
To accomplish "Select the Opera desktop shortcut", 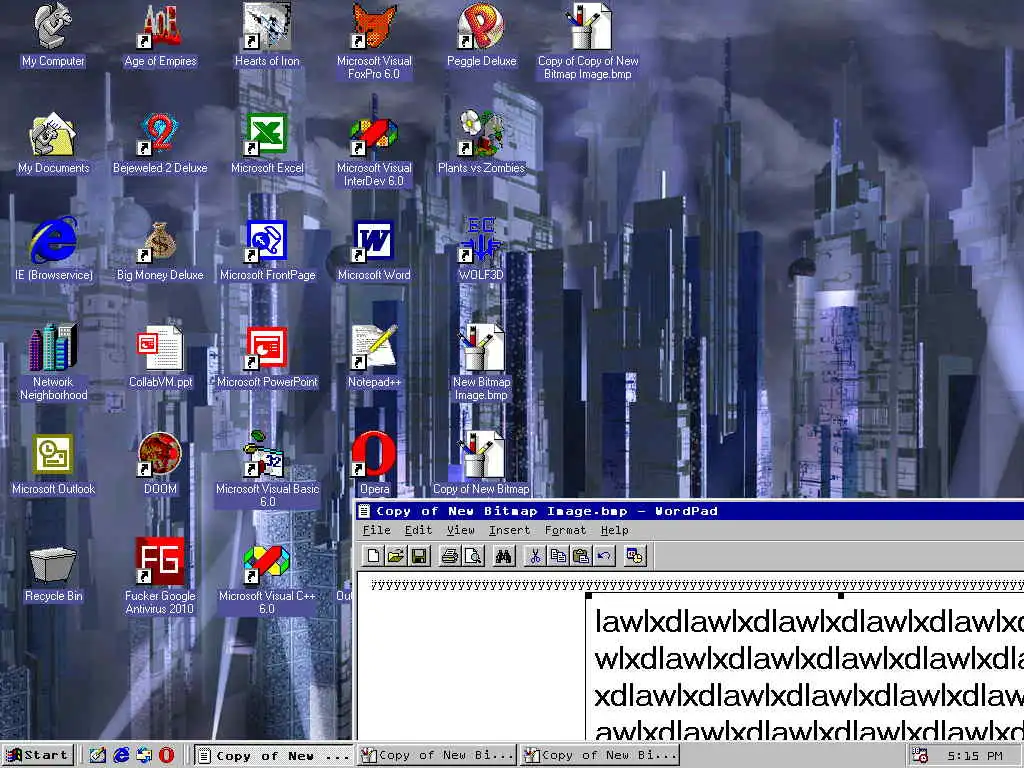I will pyautogui.click(x=374, y=464).
